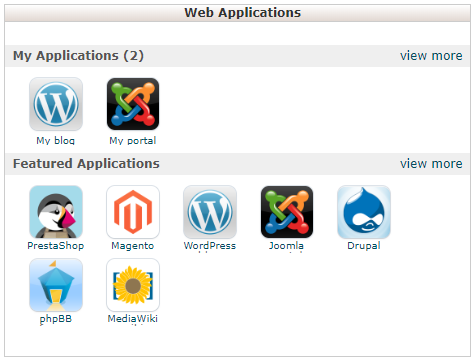Open the 'My portal' text link
The image size is (476, 361).
[133, 140]
